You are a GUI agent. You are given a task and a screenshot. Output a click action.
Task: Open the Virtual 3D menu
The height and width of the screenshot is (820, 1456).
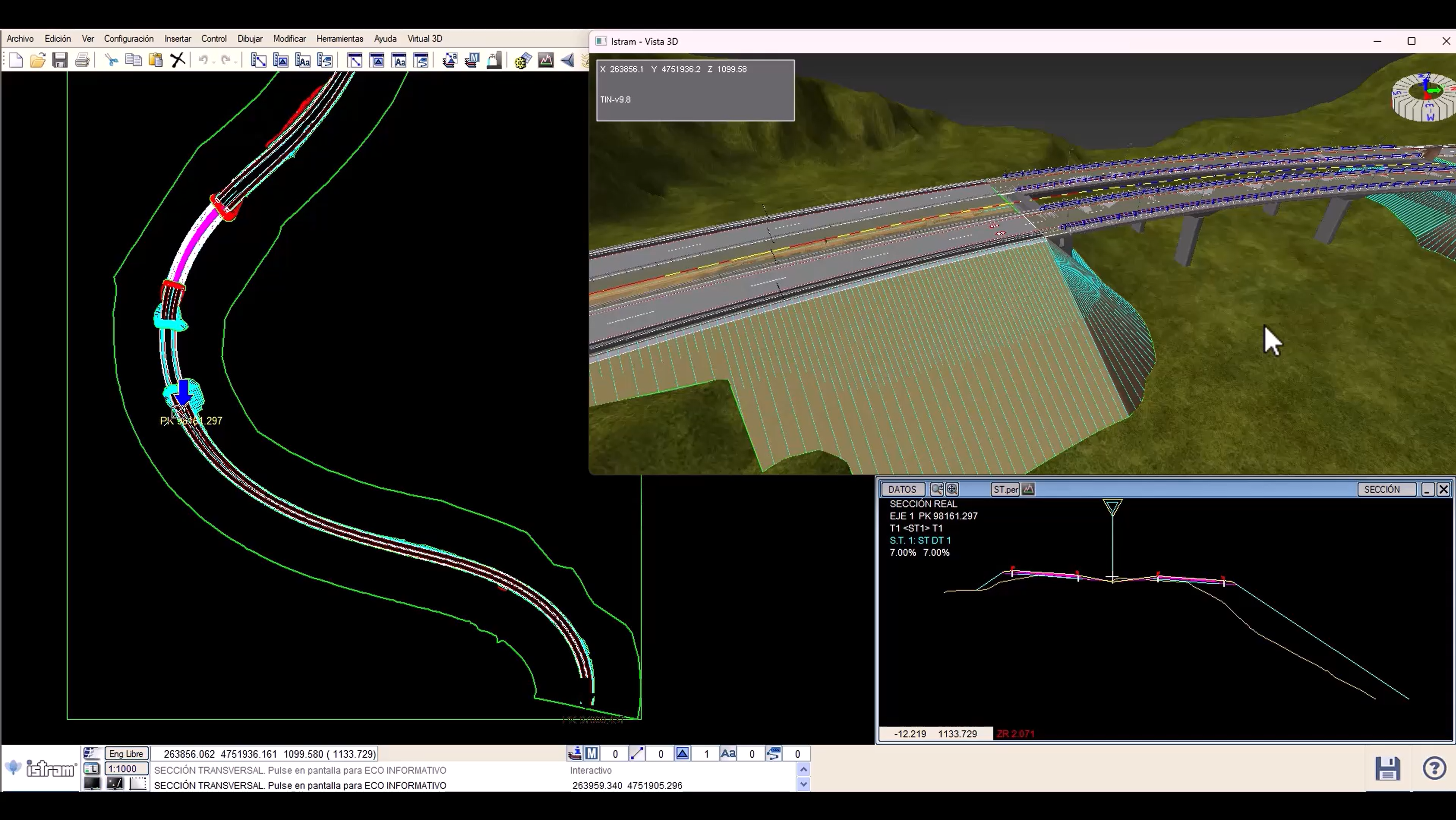(x=424, y=38)
